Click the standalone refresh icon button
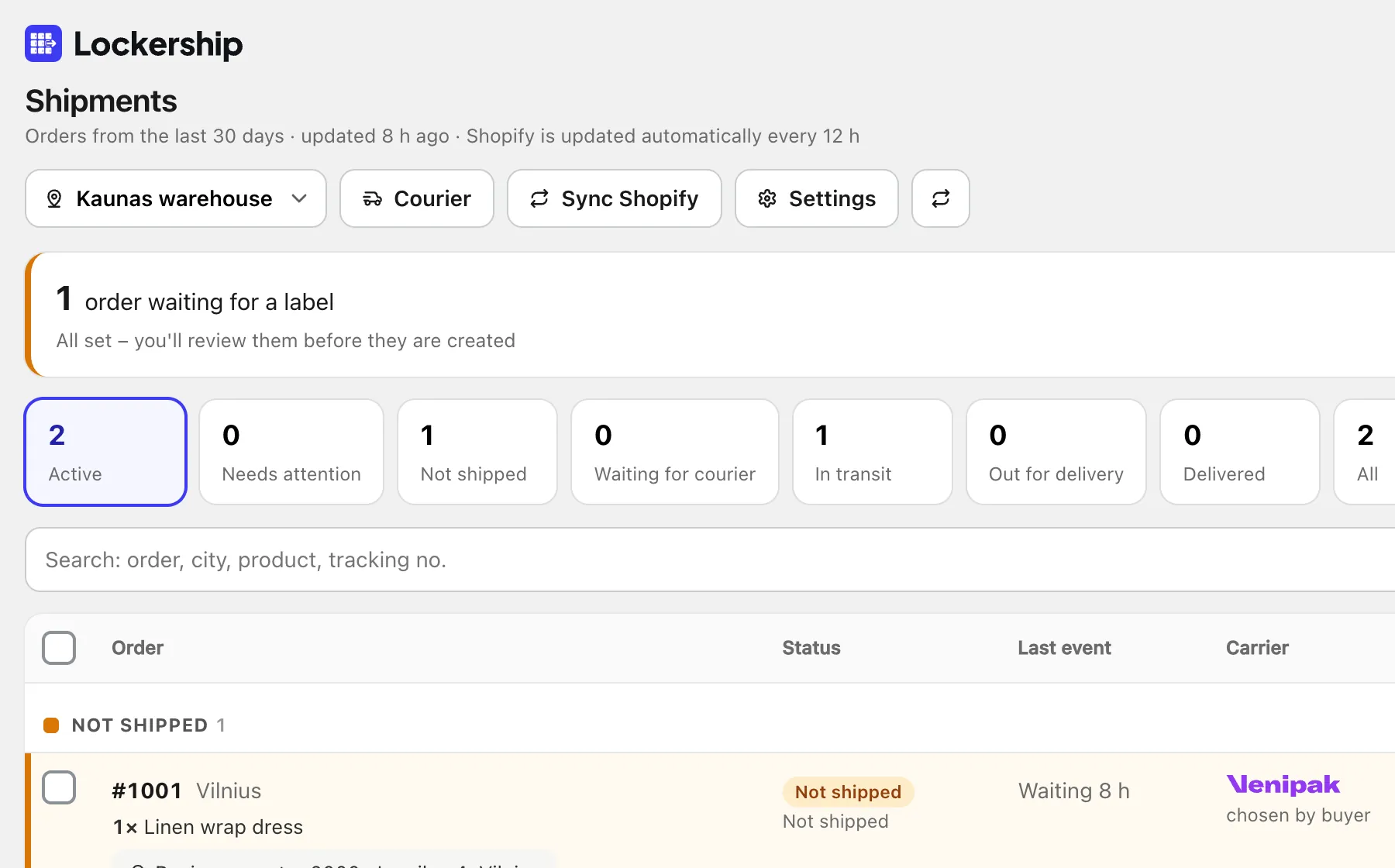 [x=941, y=198]
